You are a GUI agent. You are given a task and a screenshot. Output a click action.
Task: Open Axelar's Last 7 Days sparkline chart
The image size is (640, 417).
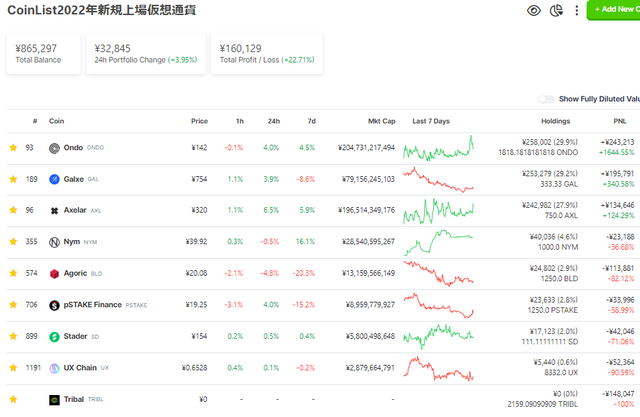coord(438,211)
